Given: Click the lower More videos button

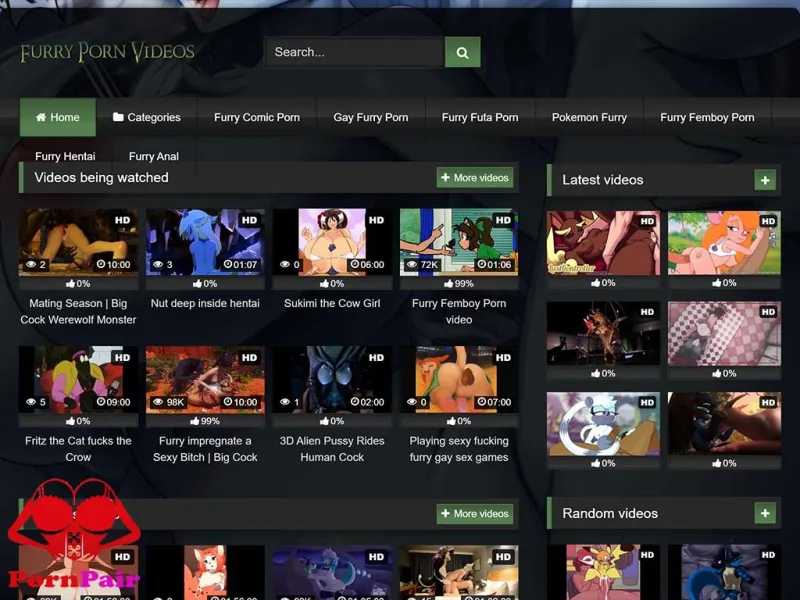Looking at the screenshot, I should point(474,513).
